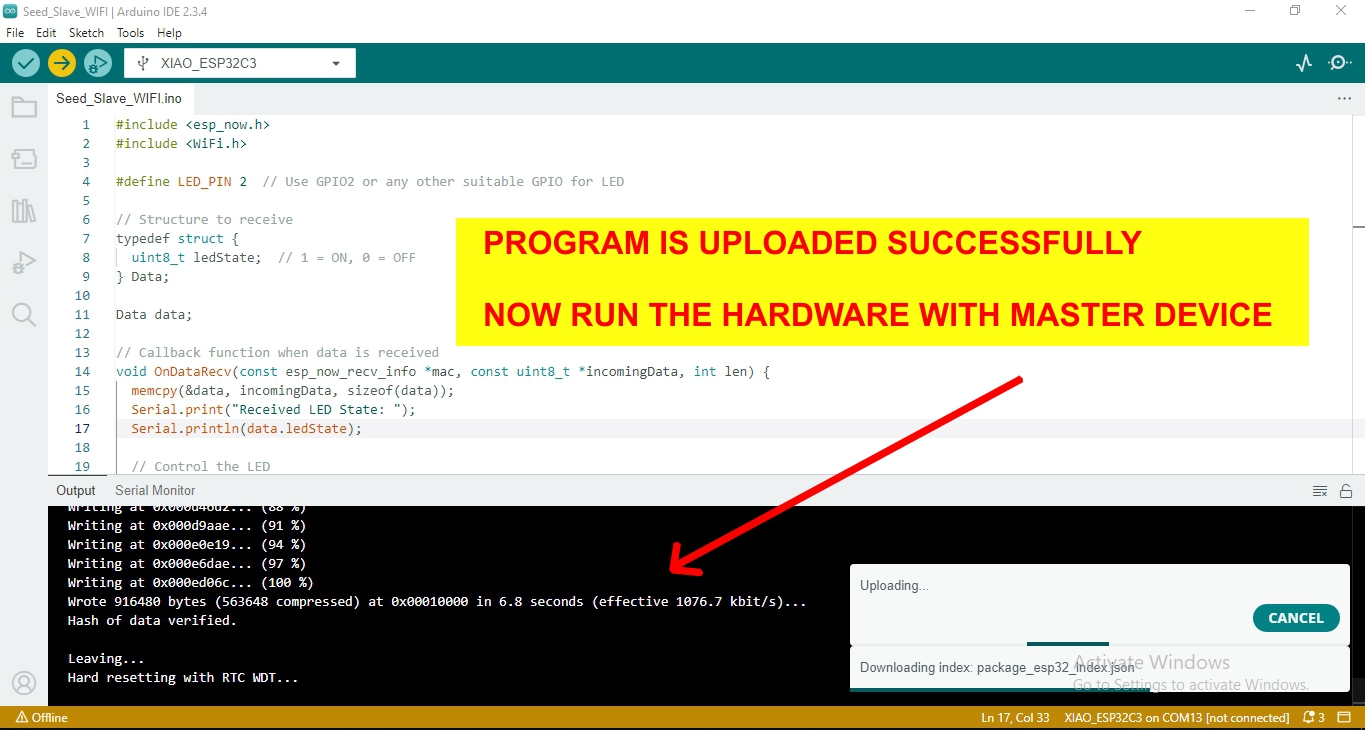Click the '// Control the LED' comment

tap(200, 466)
